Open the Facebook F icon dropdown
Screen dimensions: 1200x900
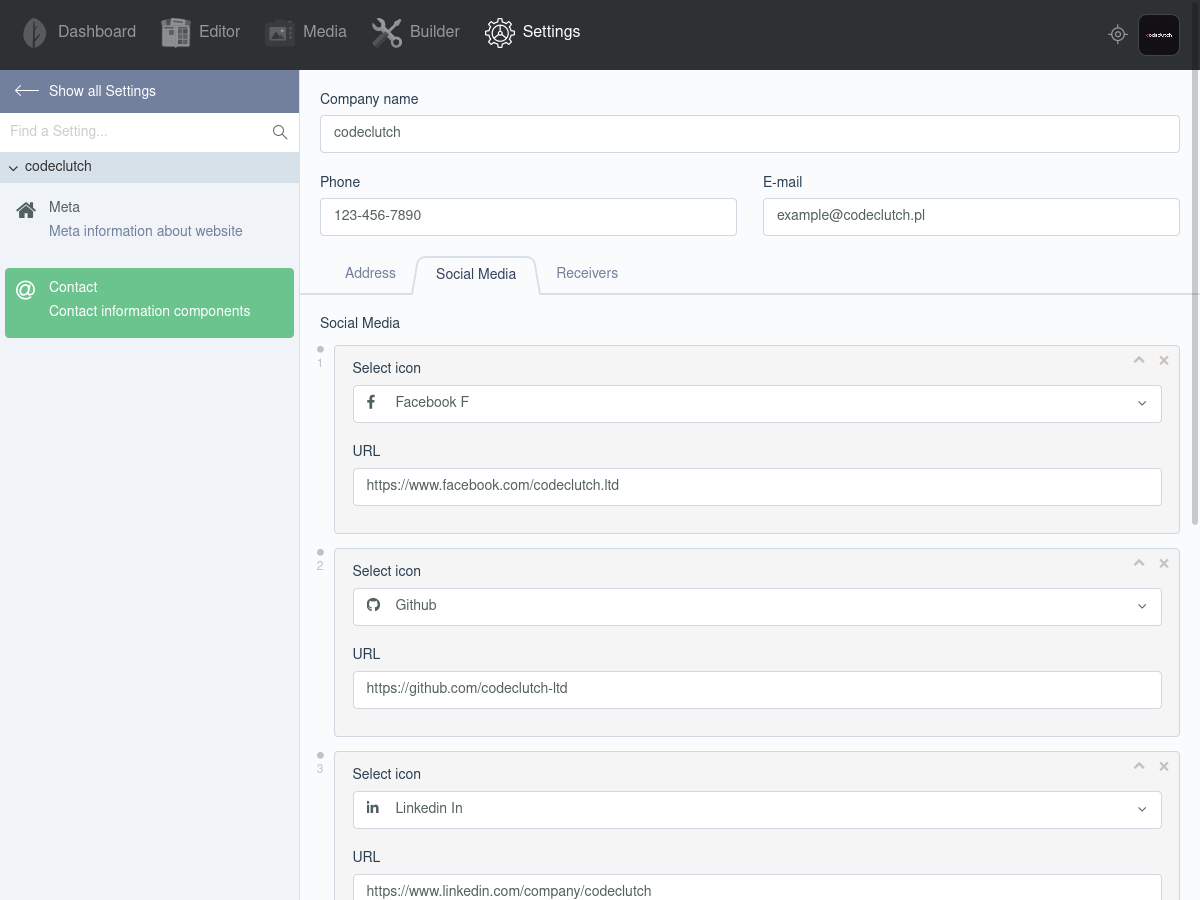point(757,403)
